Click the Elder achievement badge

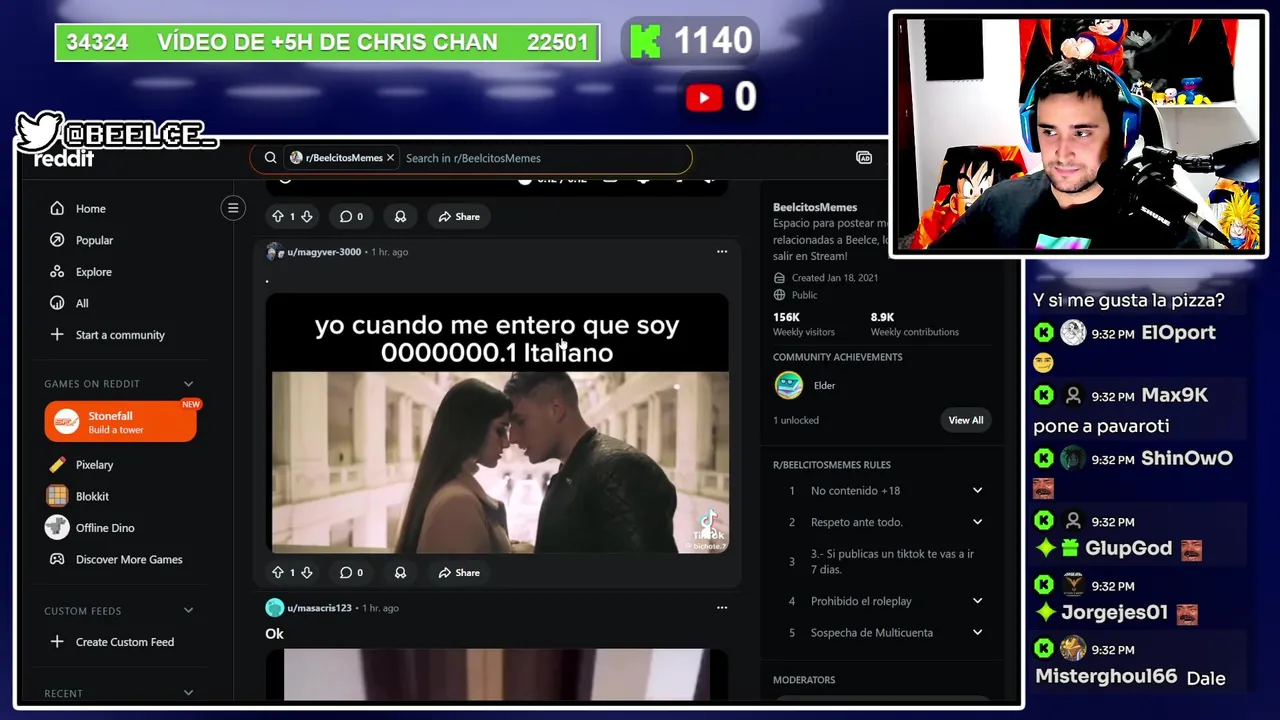789,385
